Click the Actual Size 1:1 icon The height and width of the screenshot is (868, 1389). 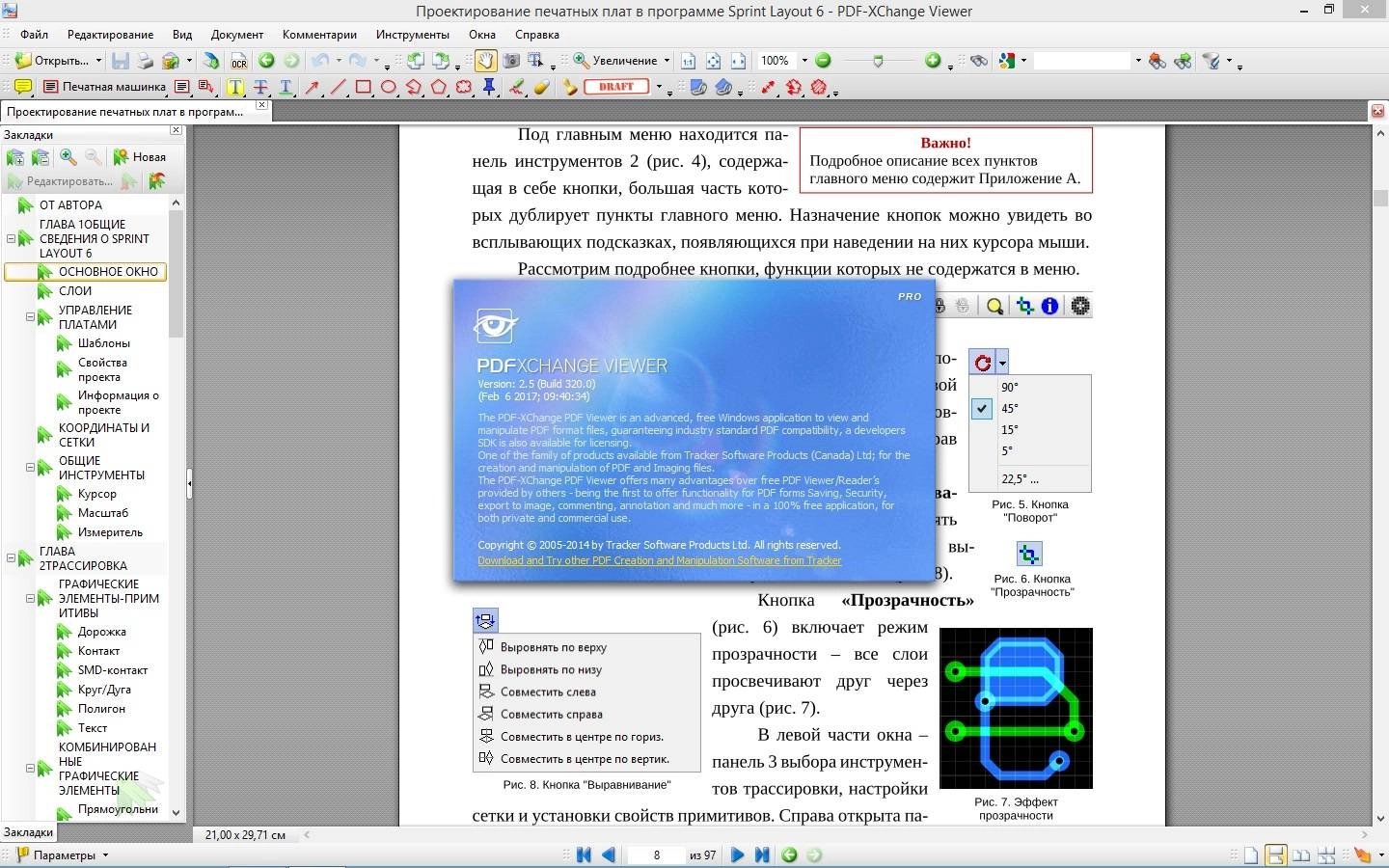[x=688, y=61]
